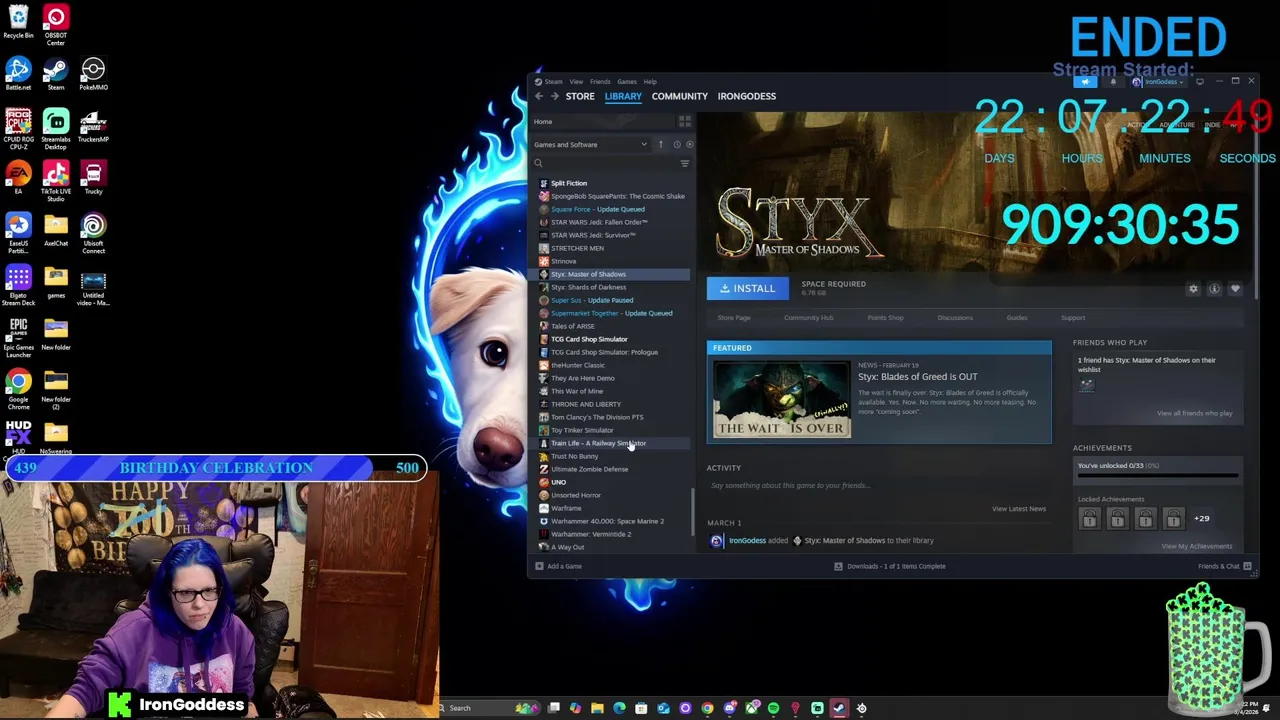
Task: Open Epic Games Launcher desktop icon
Action: point(18,336)
